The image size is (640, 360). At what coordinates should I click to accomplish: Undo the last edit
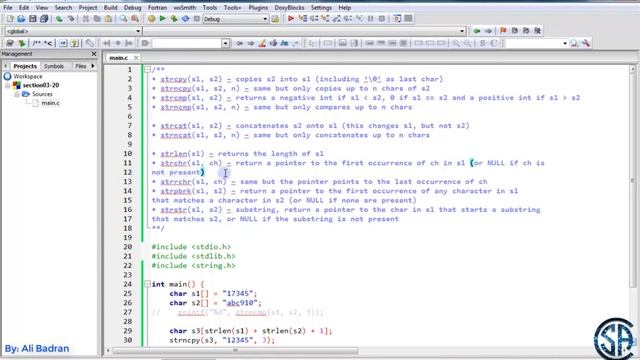tap(59, 19)
